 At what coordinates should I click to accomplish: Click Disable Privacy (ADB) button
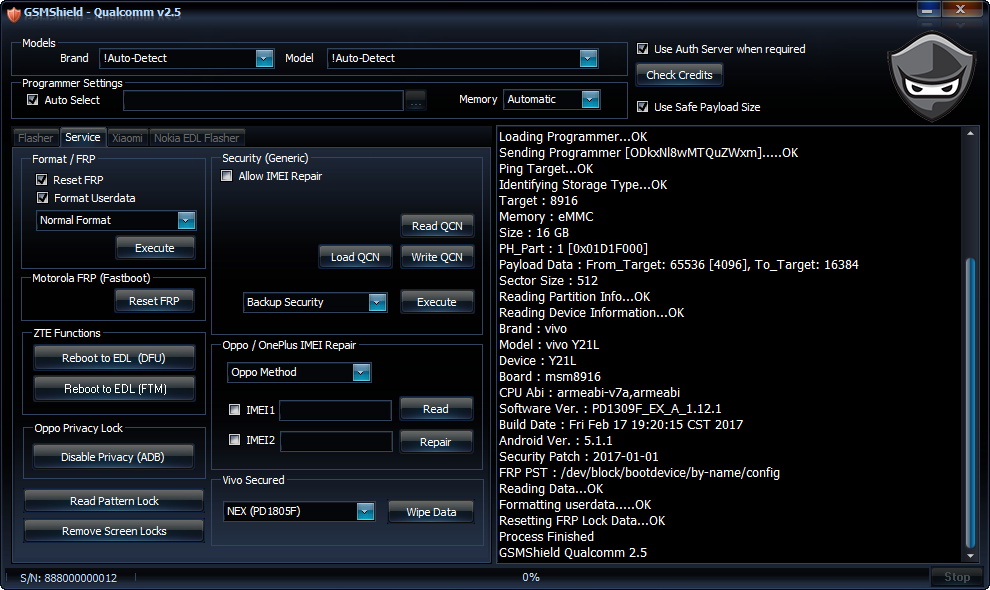click(x=113, y=457)
